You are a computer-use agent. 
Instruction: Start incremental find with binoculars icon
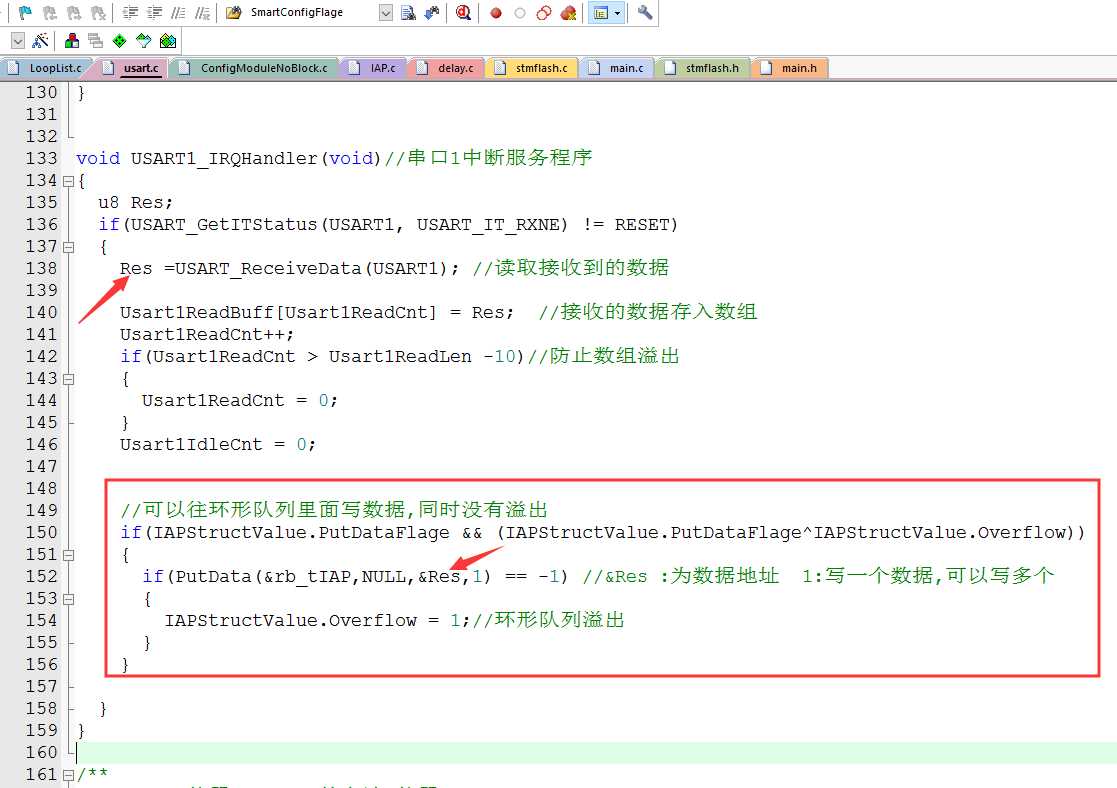pos(432,12)
